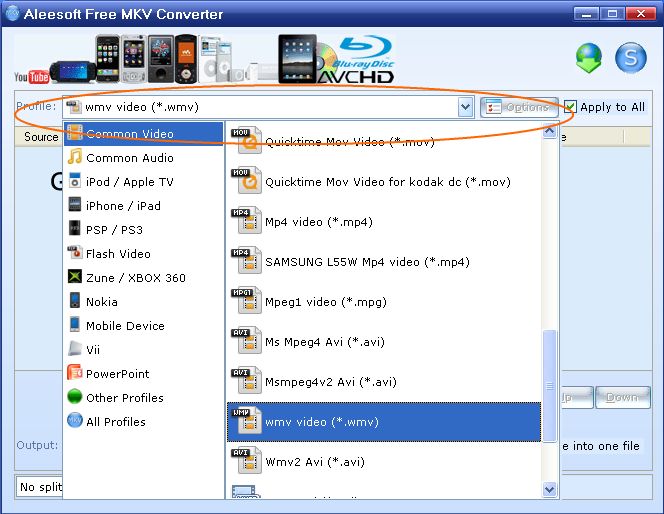664x514 pixels.
Task: Select Quicktime Mov Video for kodak dc
Action: tap(384, 182)
